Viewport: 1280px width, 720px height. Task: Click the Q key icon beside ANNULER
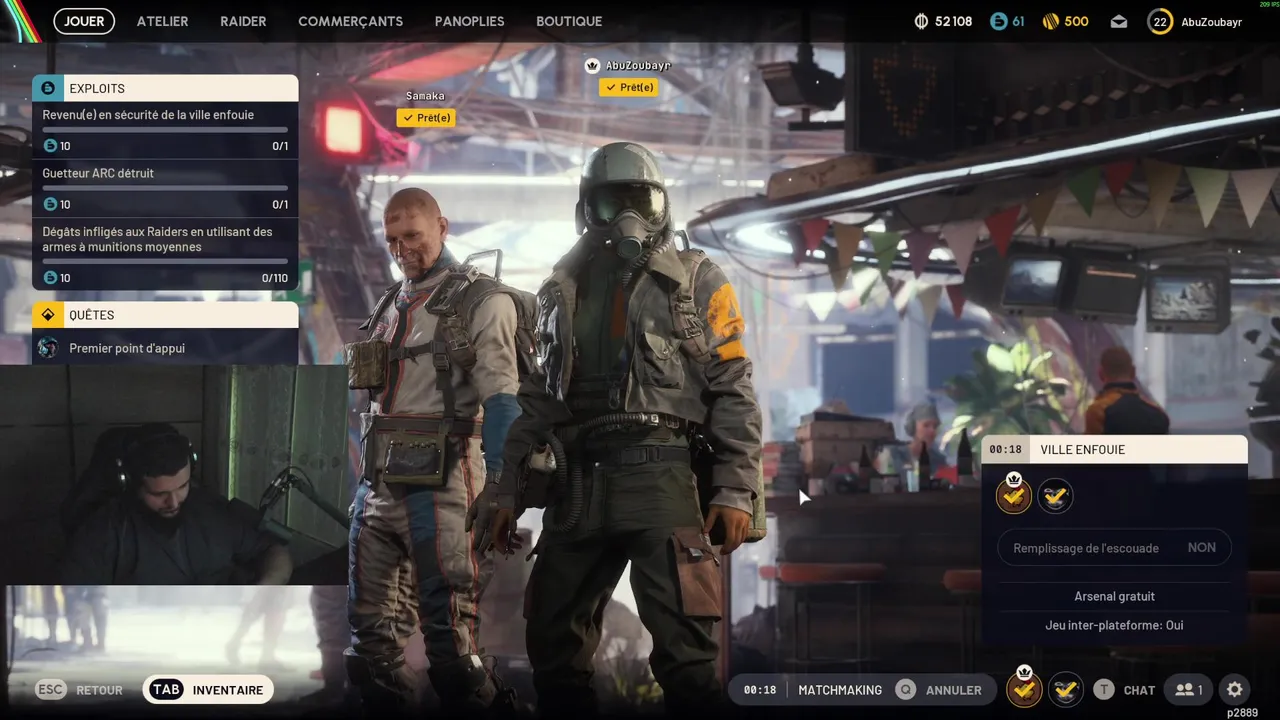click(x=905, y=689)
